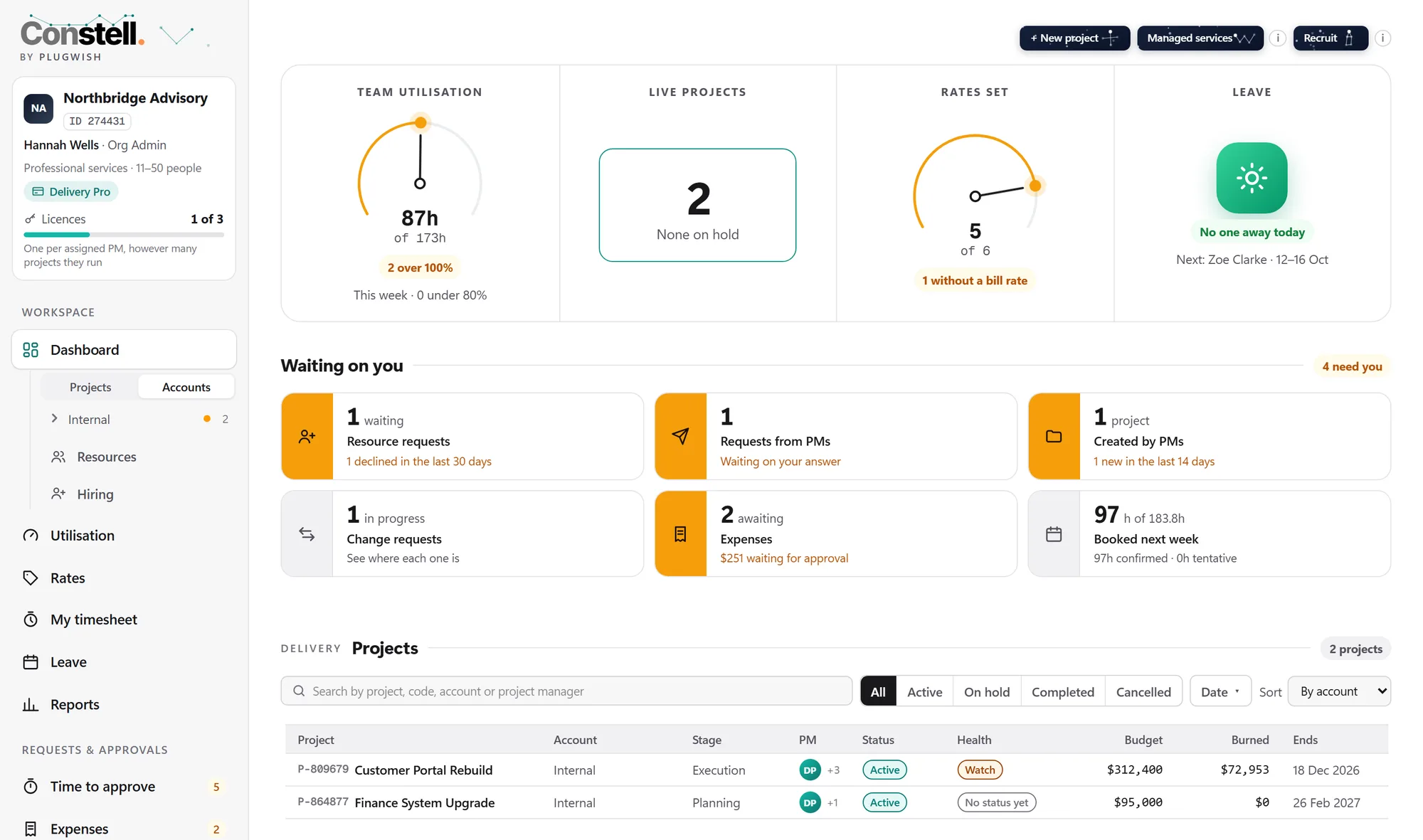Click the Dashboard grid icon
The width and height of the screenshot is (1423, 840).
(x=31, y=350)
